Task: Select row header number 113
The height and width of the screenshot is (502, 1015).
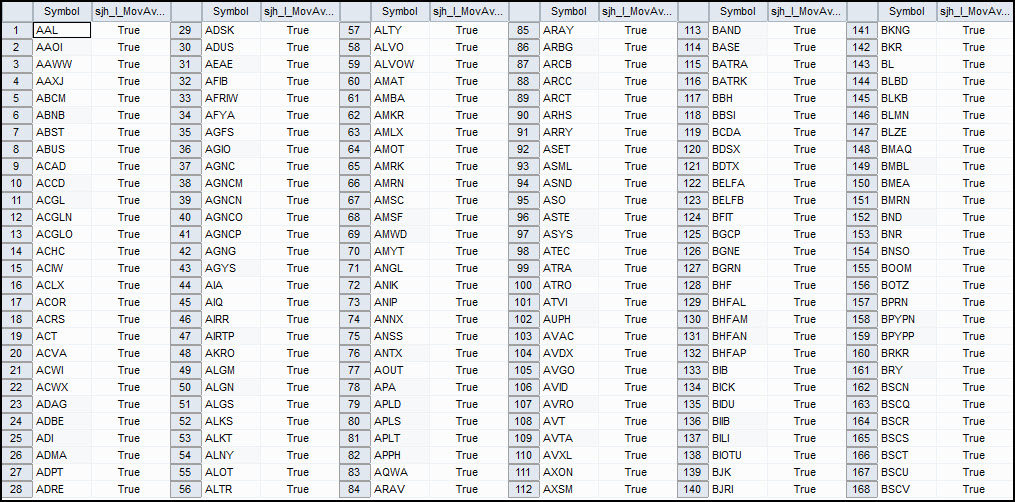Action: point(693,30)
